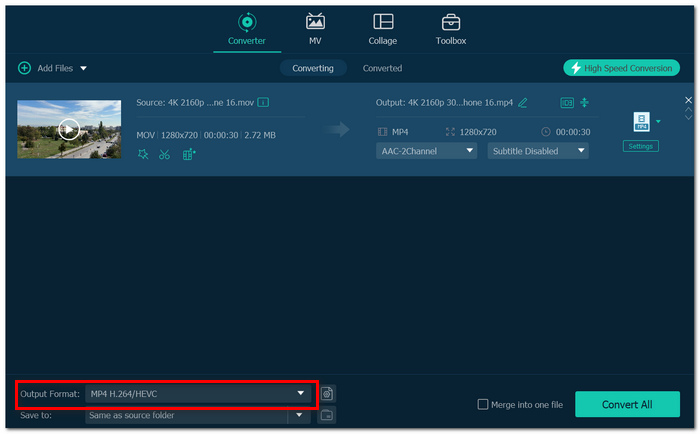
Task: Rename output file with pencil icon
Action: 523,103
